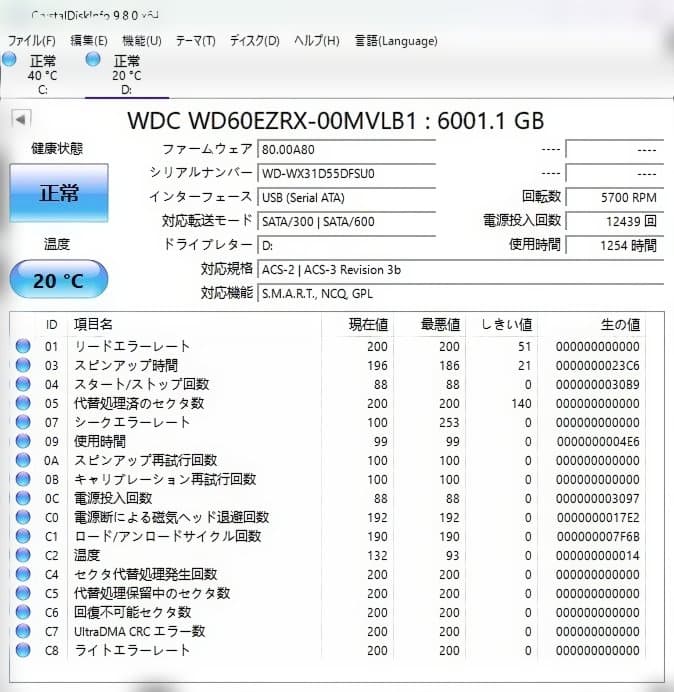The width and height of the screenshot is (674, 692).
Task: Click the interface field USB (Serial ATA)
Action: pyautogui.click(x=346, y=197)
